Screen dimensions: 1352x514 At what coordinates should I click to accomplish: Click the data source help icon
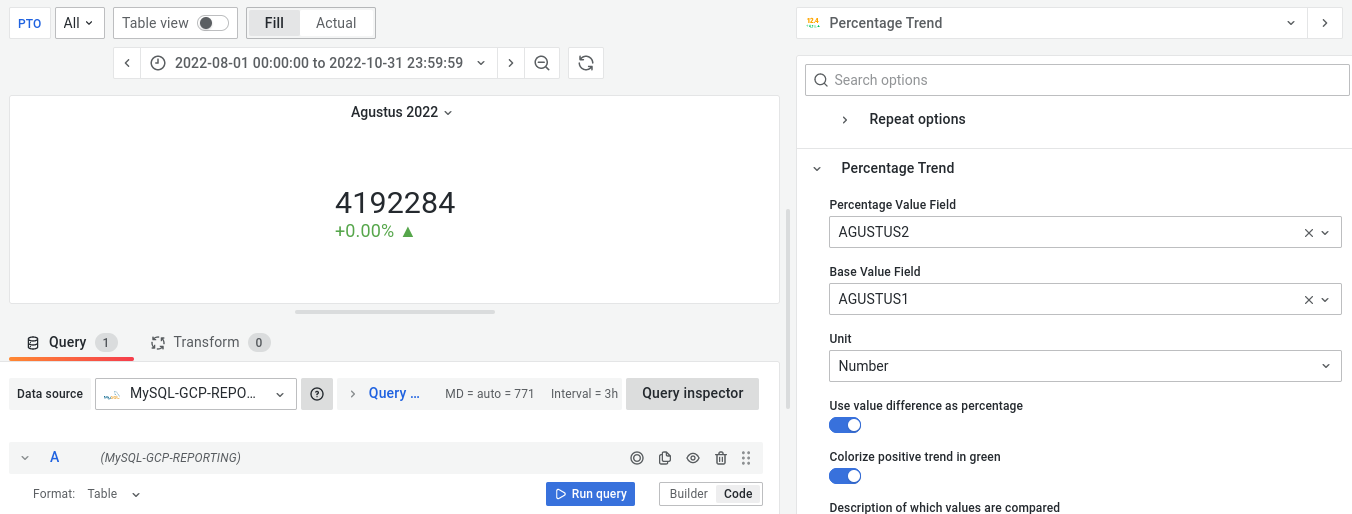317,394
